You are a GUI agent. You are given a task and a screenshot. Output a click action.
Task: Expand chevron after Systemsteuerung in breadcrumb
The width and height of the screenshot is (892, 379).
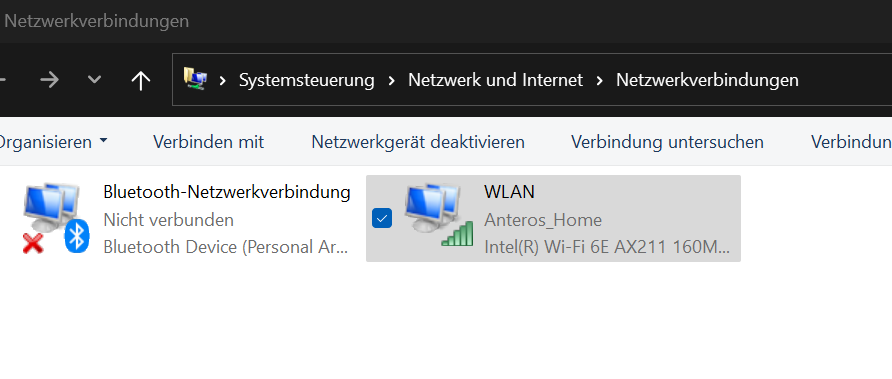[x=391, y=80]
